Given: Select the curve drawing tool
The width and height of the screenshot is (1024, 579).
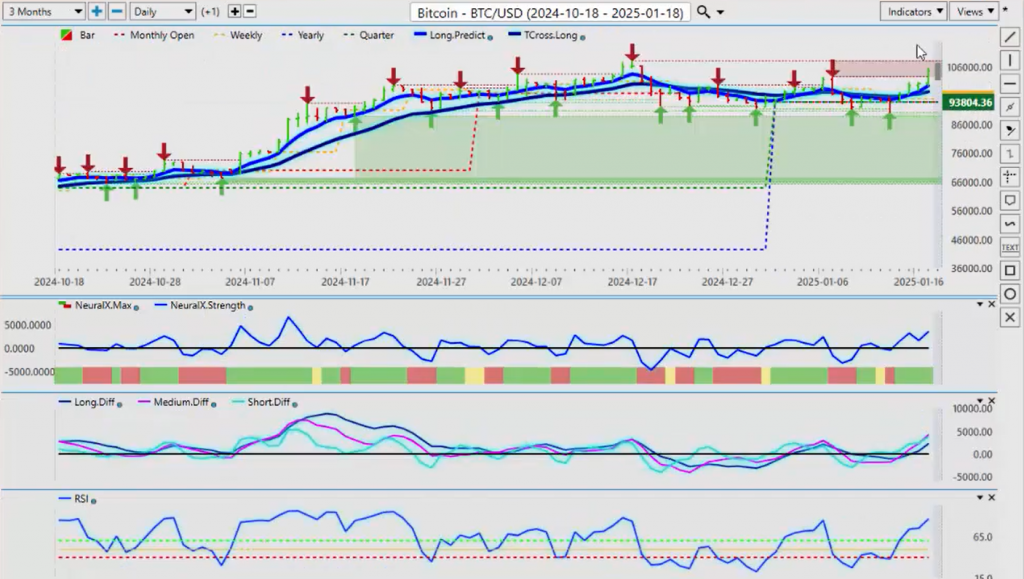Looking at the screenshot, I should coord(1010,224).
